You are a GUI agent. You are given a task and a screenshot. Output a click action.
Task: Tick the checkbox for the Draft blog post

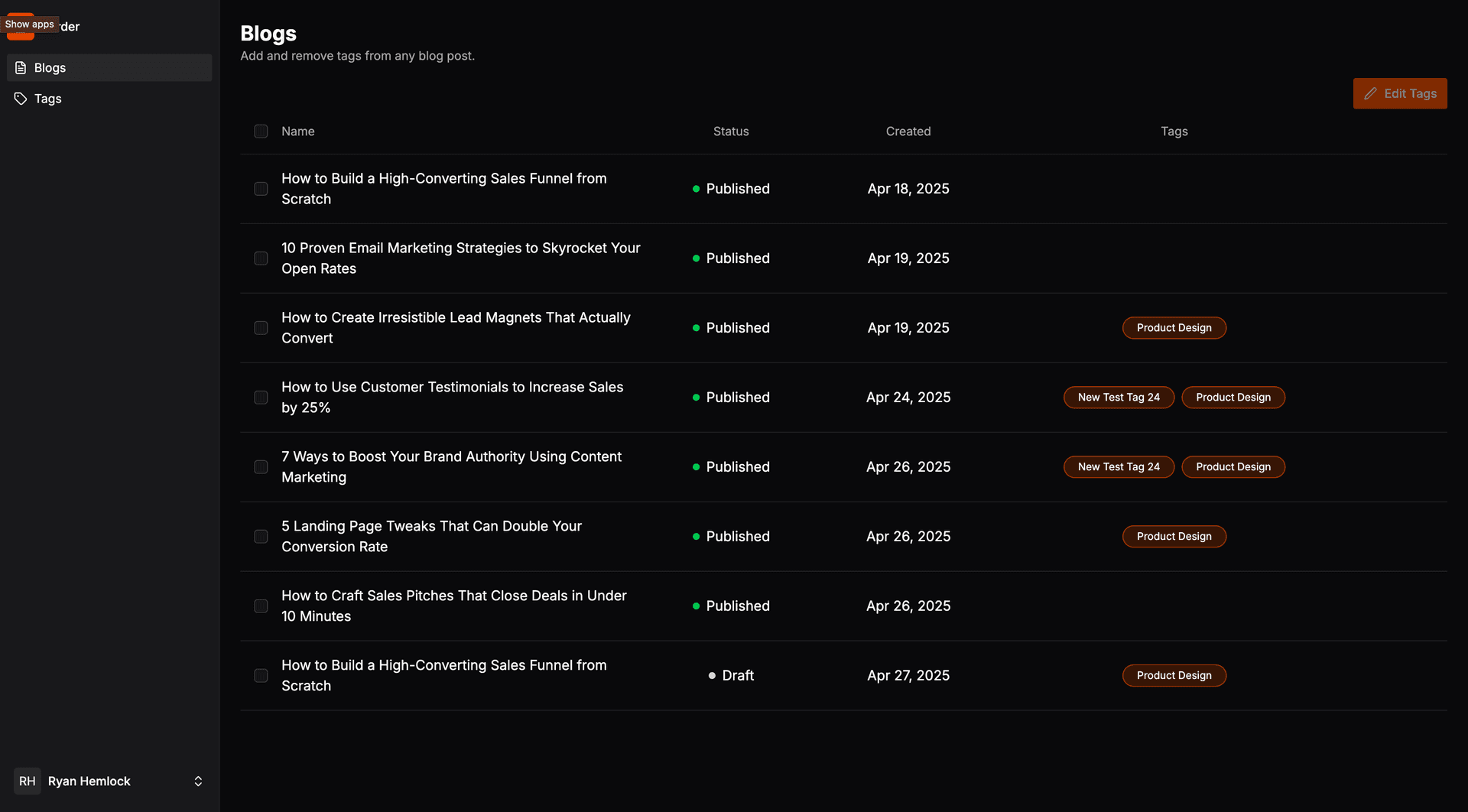(x=261, y=676)
